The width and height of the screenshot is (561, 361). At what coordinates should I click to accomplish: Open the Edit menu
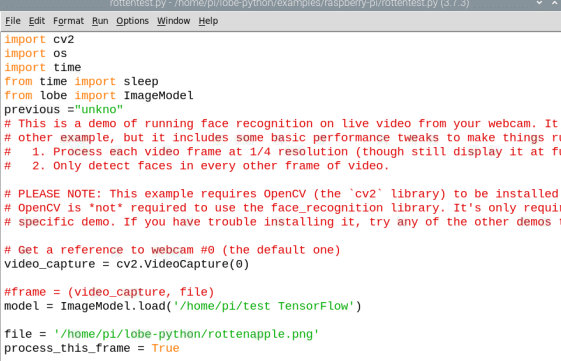click(x=37, y=21)
